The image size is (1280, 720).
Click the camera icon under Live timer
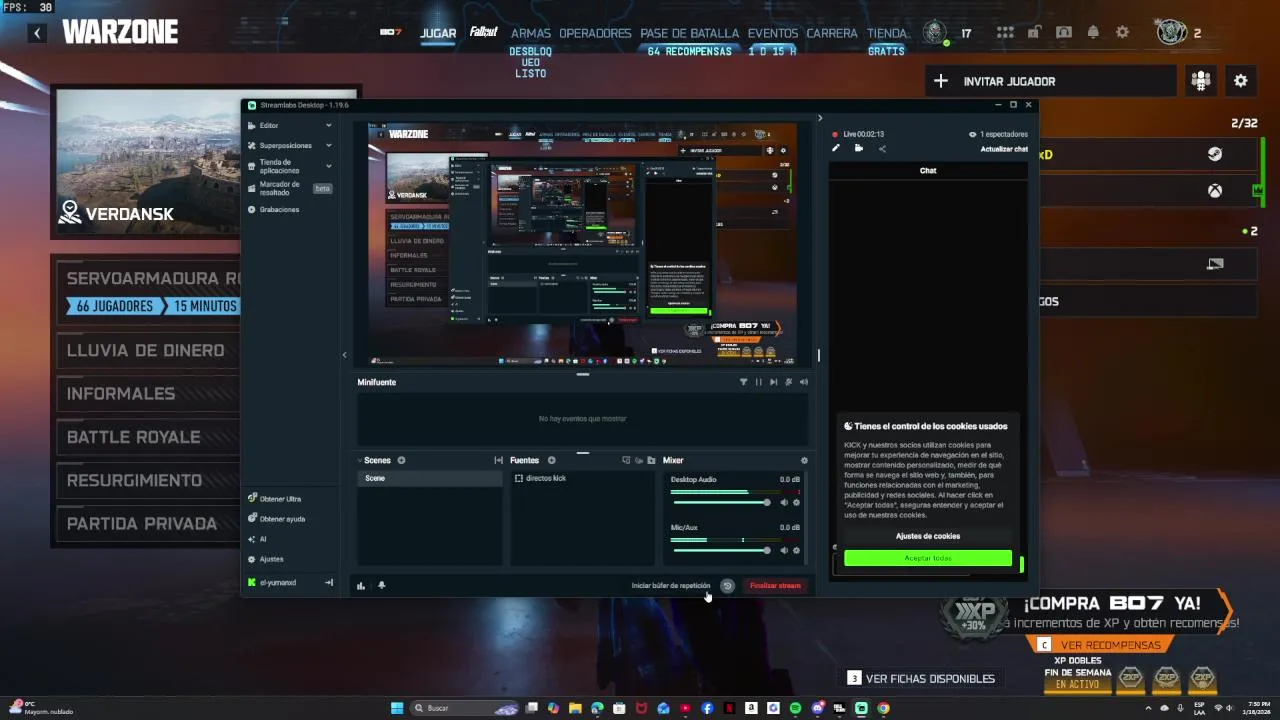tap(859, 148)
